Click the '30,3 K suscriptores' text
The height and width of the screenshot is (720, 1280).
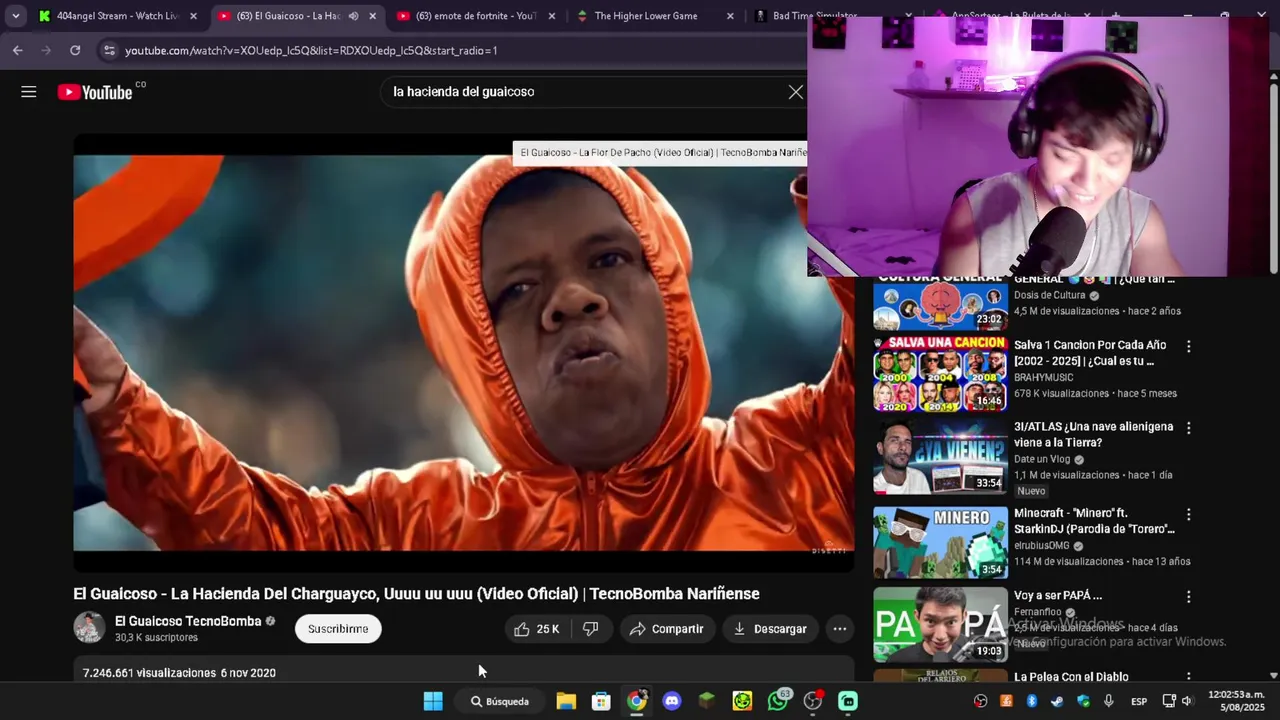156,638
